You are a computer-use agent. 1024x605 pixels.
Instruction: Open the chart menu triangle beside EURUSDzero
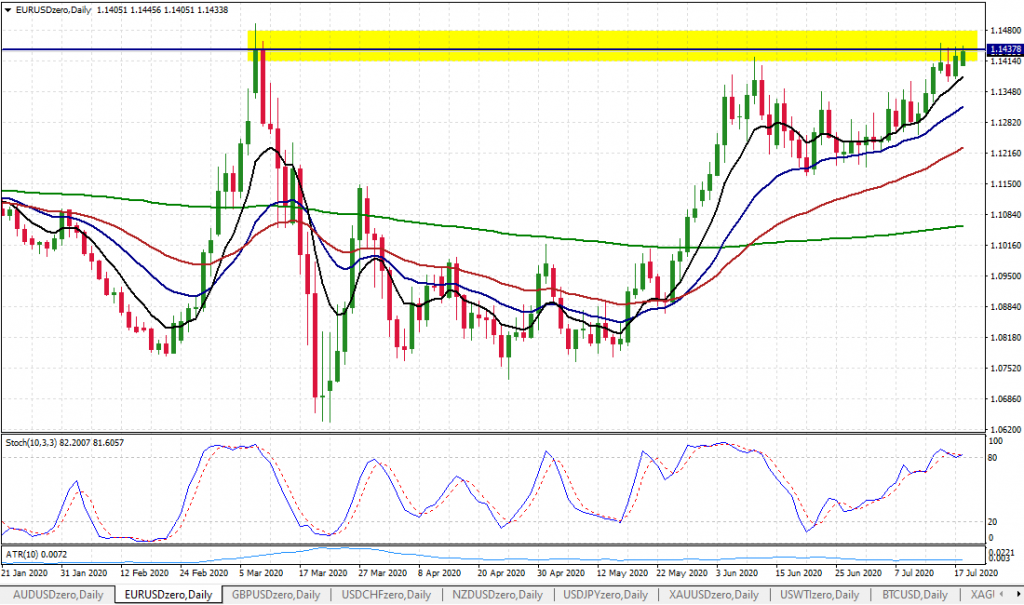coord(8,9)
